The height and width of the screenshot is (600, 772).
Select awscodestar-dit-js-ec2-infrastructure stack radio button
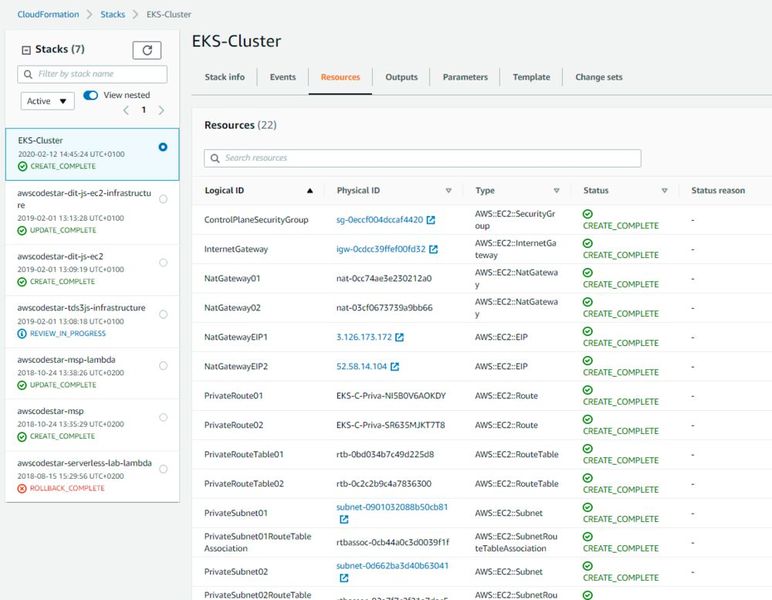click(163, 199)
